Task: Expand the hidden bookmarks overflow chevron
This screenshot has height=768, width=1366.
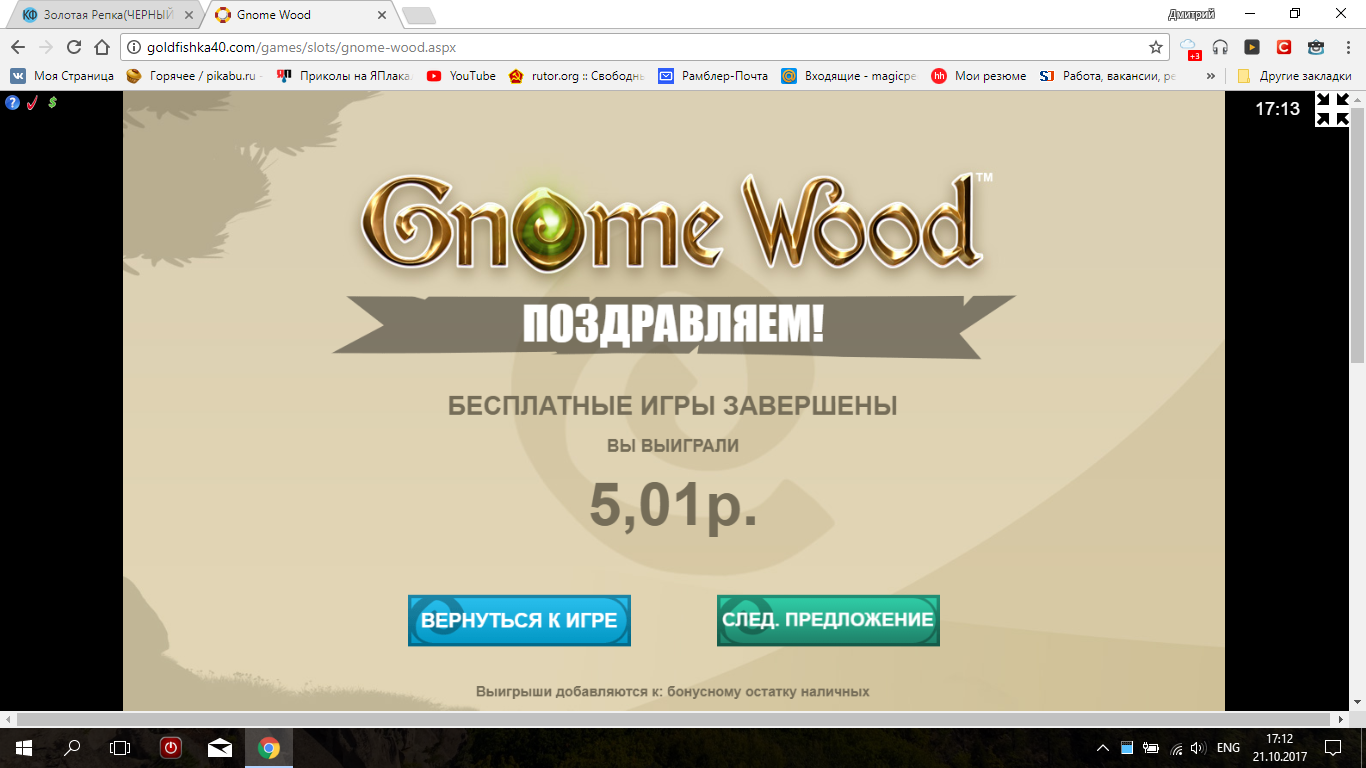Action: [1211, 76]
